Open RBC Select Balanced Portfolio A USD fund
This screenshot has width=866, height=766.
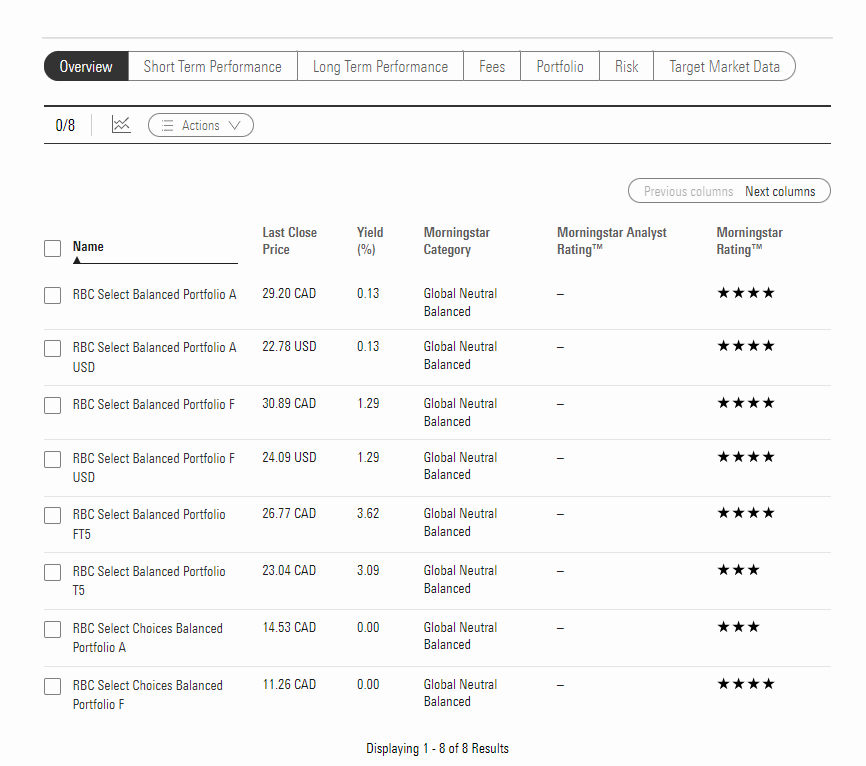(155, 357)
